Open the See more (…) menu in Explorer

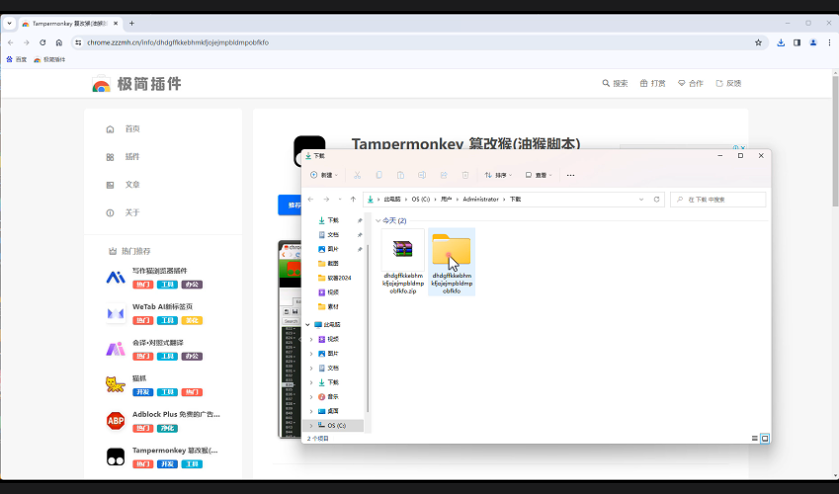coord(570,175)
